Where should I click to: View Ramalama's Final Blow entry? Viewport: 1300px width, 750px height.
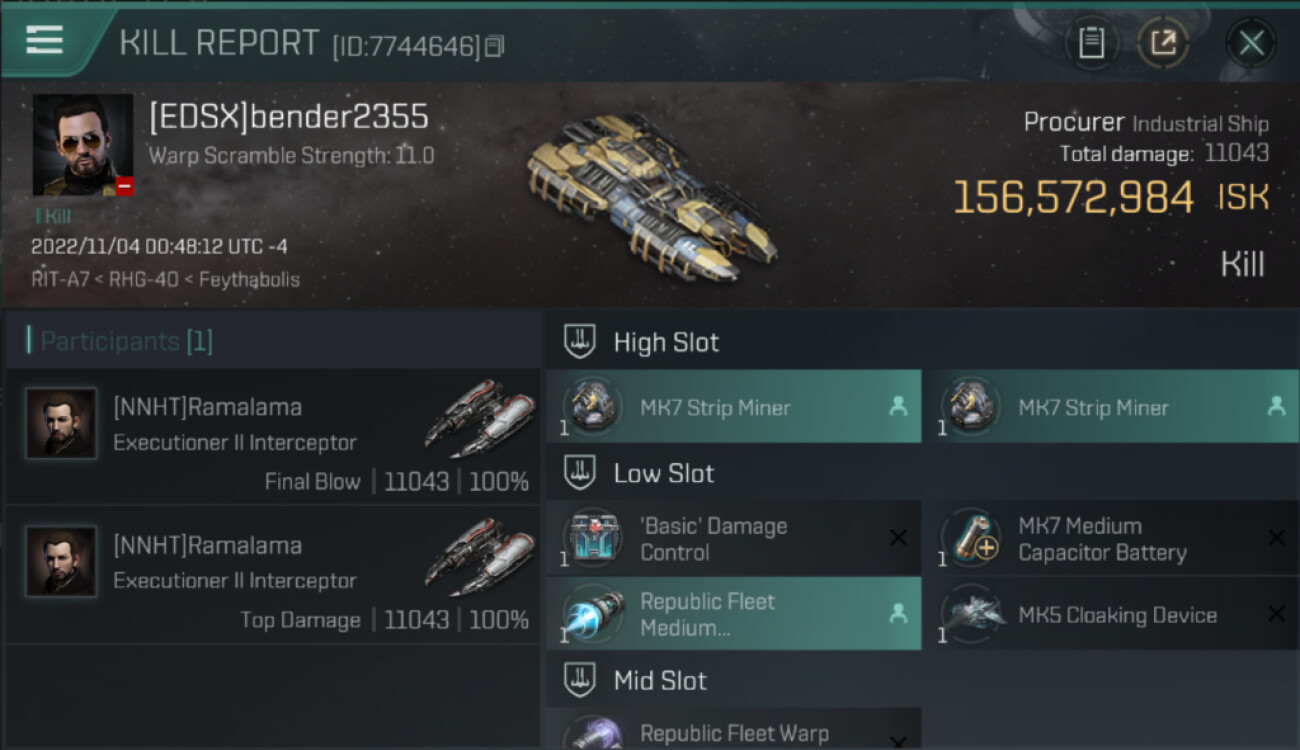coord(273,438)
